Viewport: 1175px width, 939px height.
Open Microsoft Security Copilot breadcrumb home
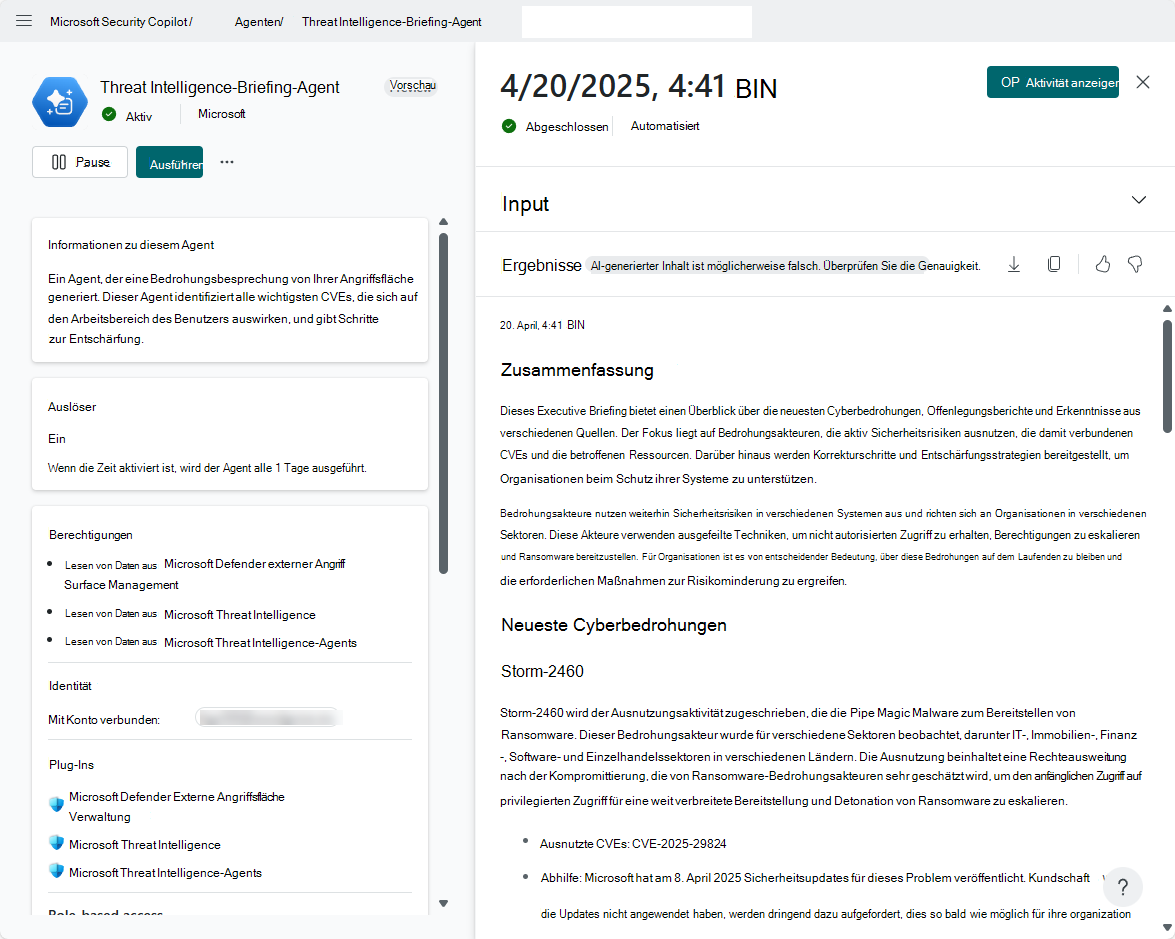[x=120, y=20]
